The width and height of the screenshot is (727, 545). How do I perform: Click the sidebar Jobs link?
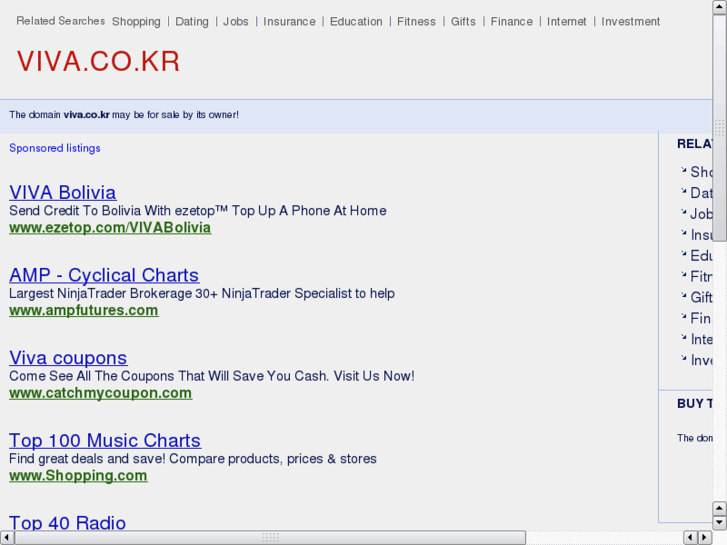(x=701, y=214)
